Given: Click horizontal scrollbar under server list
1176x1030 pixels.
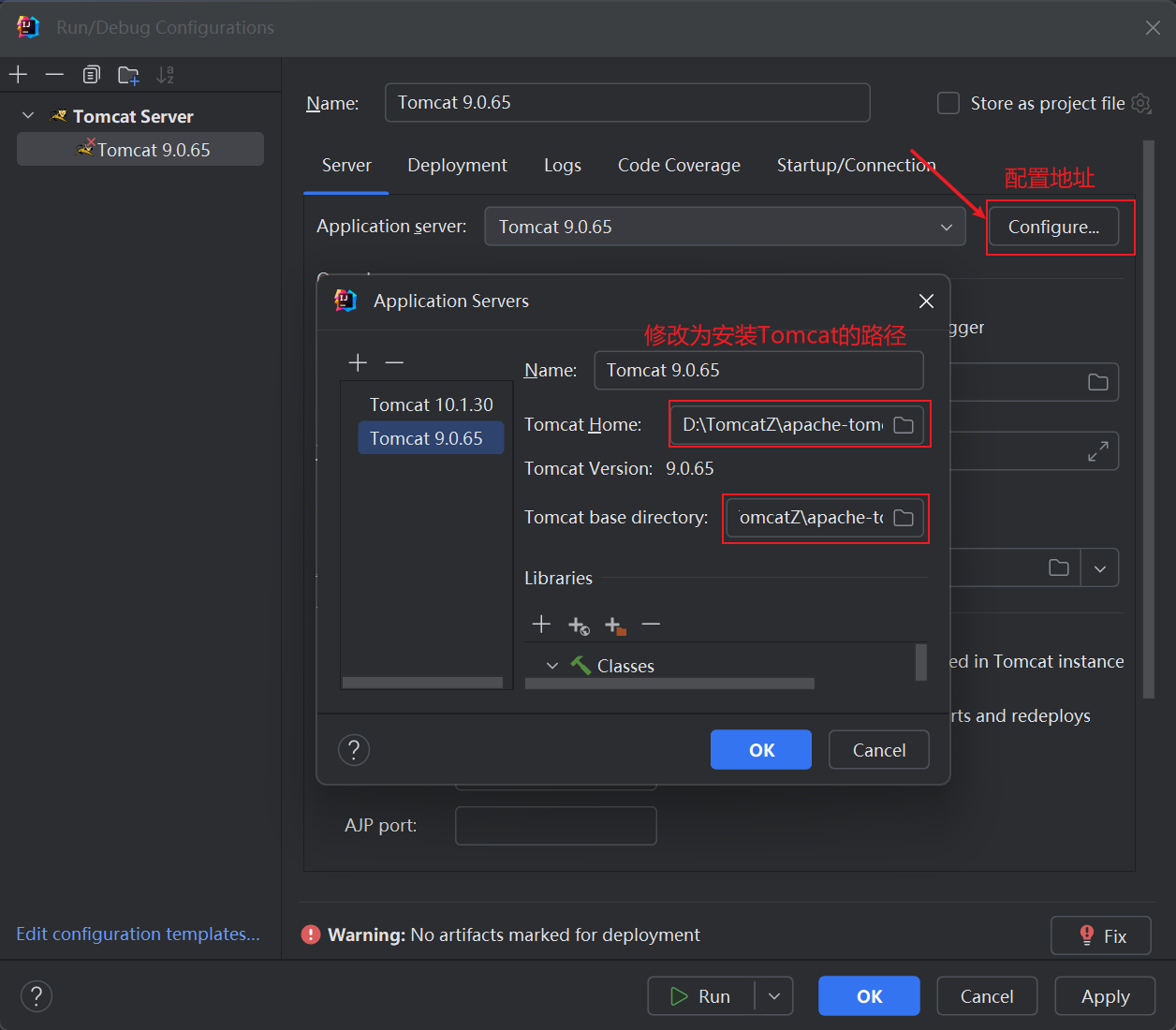Looking at the screenshot, I should pos(422,683).
